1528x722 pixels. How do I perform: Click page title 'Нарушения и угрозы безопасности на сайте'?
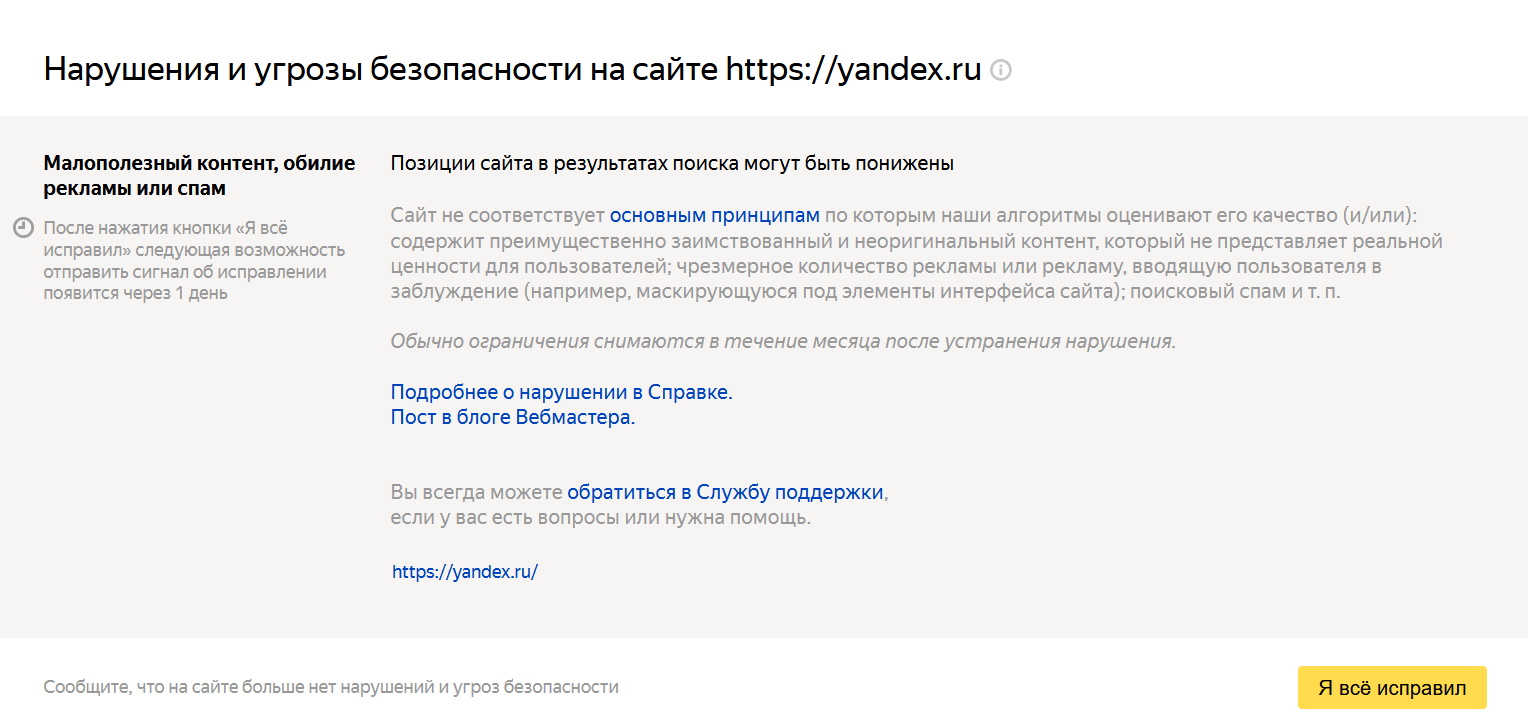point(380,70)
